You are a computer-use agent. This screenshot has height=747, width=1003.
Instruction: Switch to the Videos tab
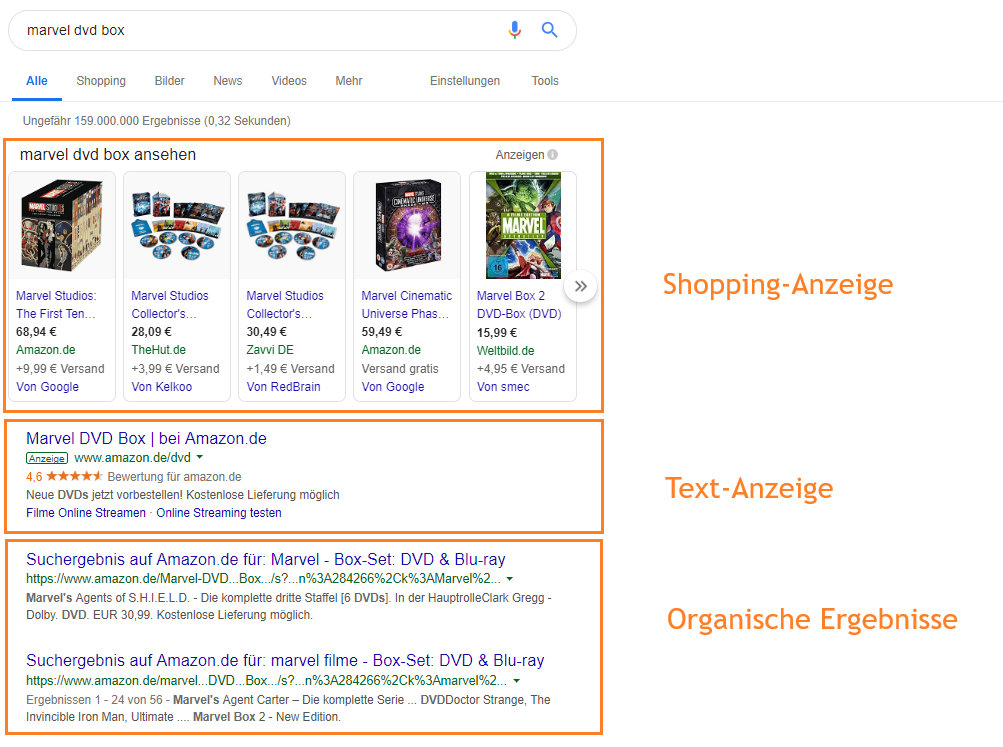coord(289,81)
